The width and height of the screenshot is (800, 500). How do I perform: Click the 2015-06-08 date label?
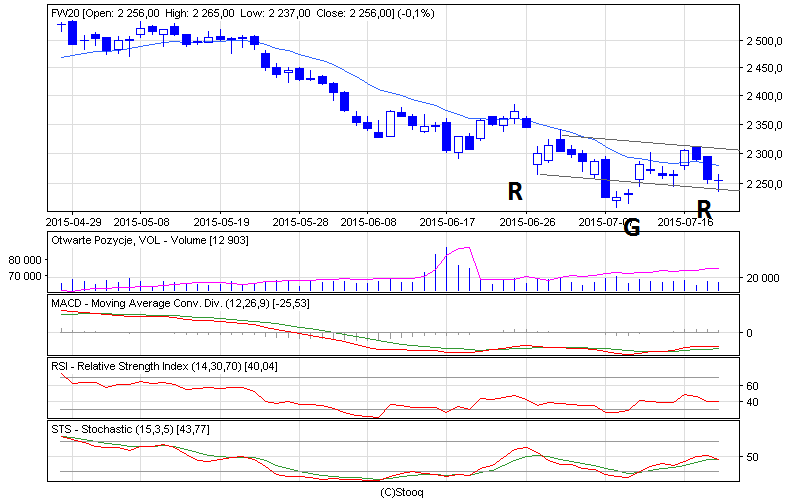pyautogui.click(x=368, y=222)
